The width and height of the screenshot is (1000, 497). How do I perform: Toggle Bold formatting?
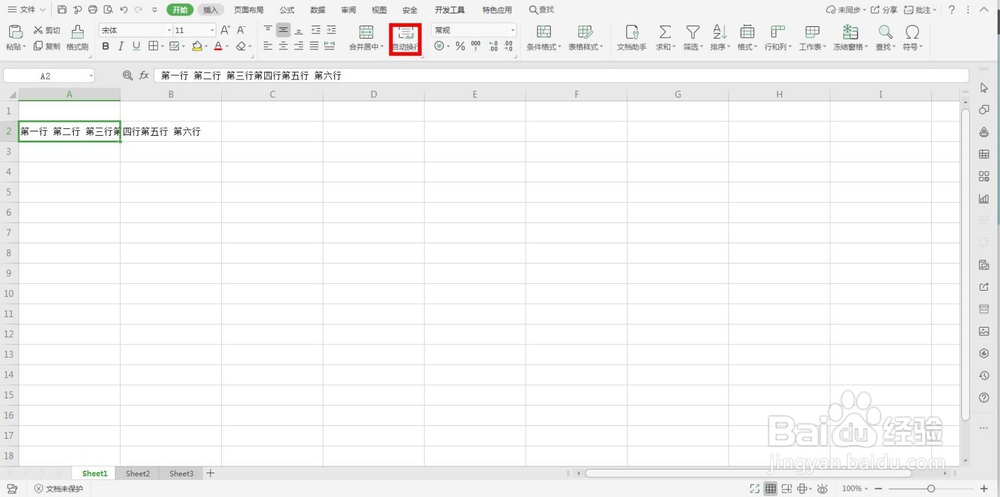pyautogui.click(x=105, y=46)
